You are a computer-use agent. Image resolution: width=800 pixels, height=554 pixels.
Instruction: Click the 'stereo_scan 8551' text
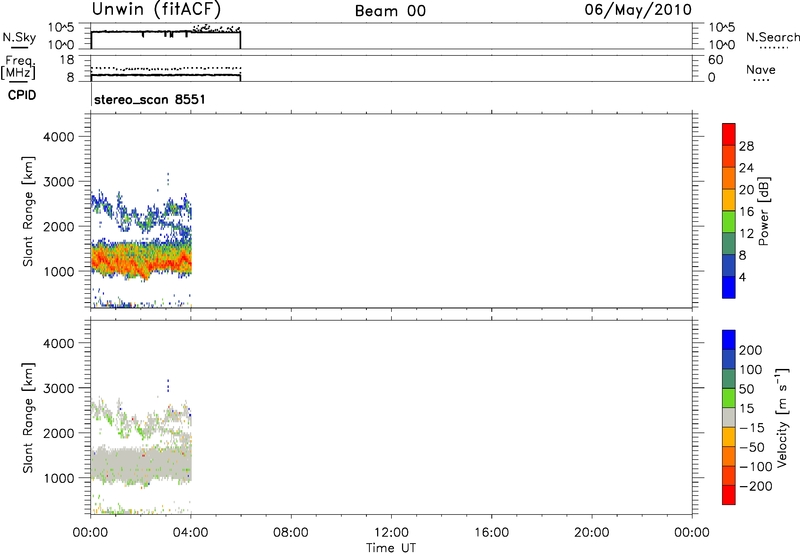point(149,99)
